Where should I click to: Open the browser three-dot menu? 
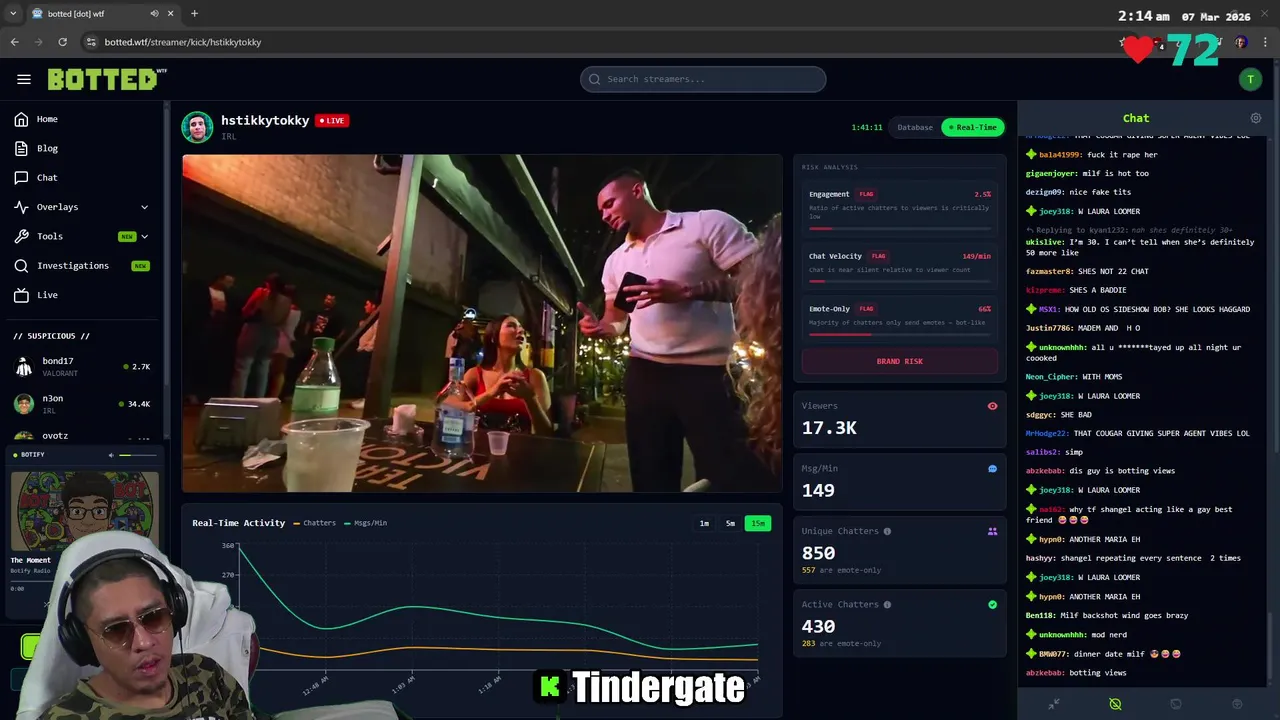(1266, 42)
